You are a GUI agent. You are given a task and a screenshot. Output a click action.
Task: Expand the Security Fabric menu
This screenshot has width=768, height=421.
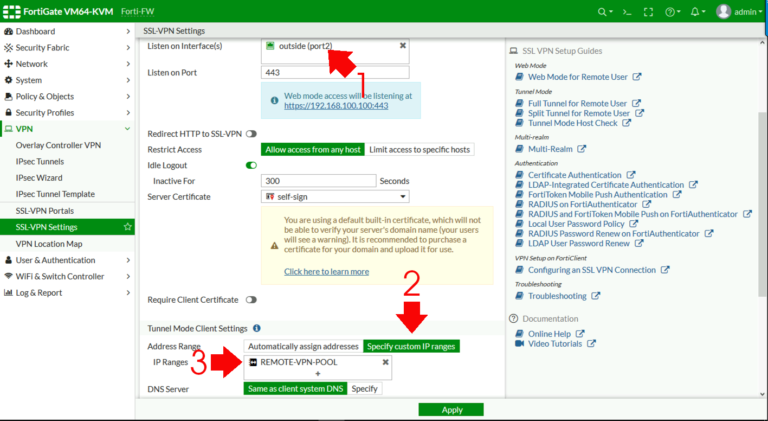[67, 47]
